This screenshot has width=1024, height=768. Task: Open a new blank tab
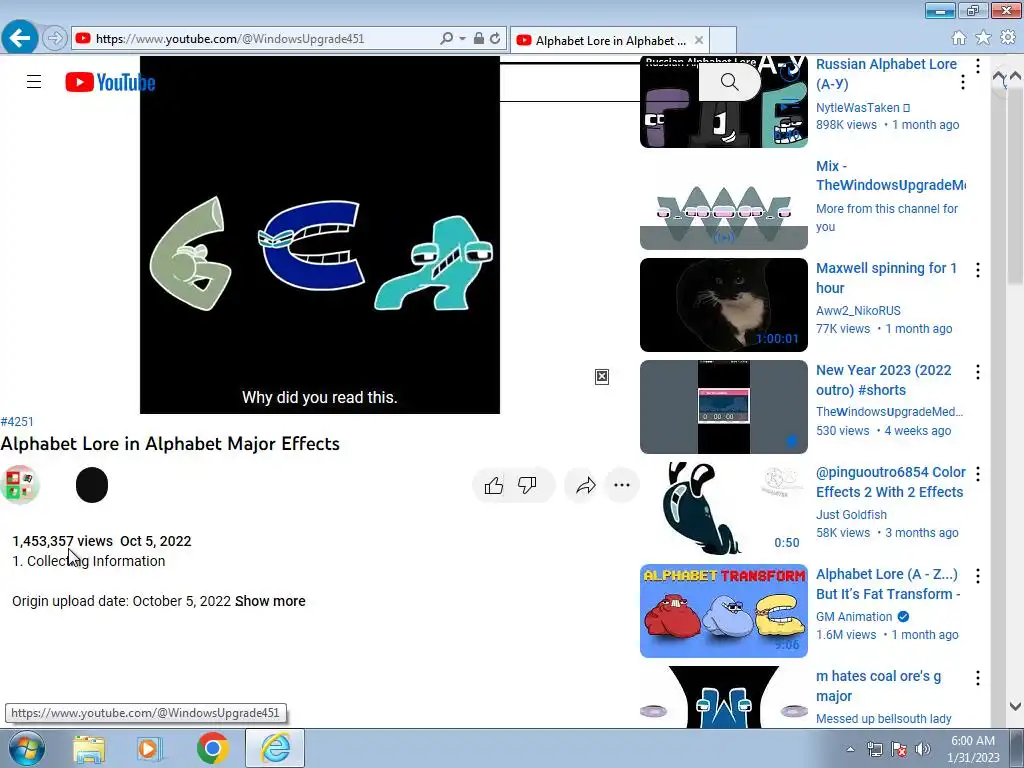723,40
